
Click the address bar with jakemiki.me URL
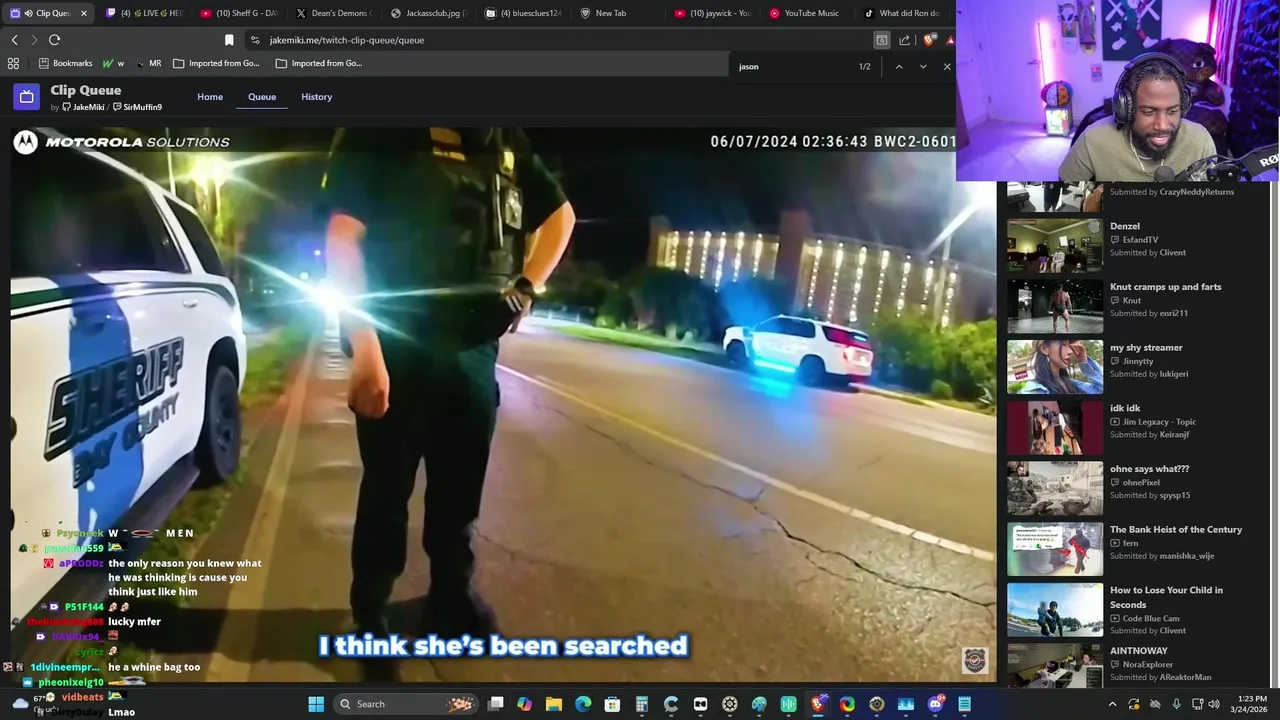pyautogui.click(x=560, y=40)
